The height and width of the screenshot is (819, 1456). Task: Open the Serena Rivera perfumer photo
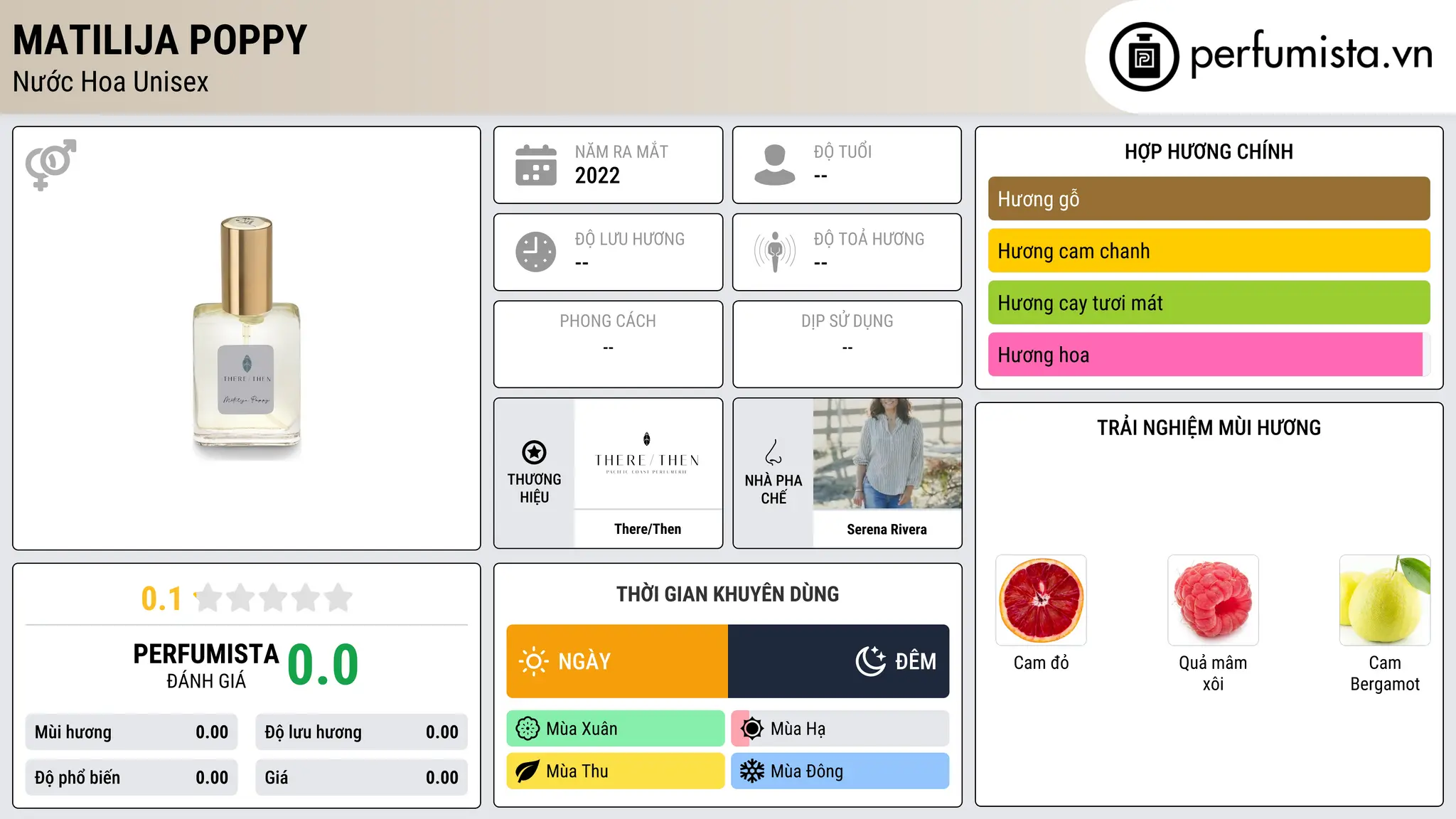887,454
